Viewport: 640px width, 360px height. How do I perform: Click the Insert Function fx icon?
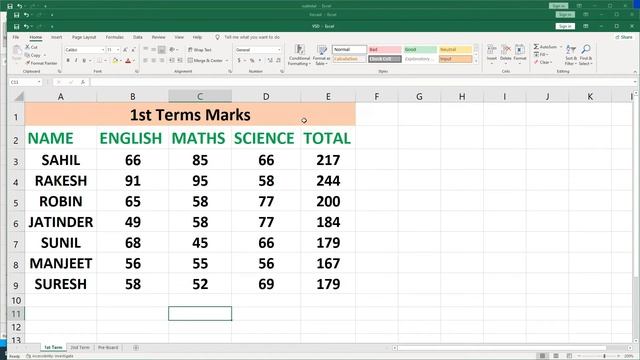point(82,82)
